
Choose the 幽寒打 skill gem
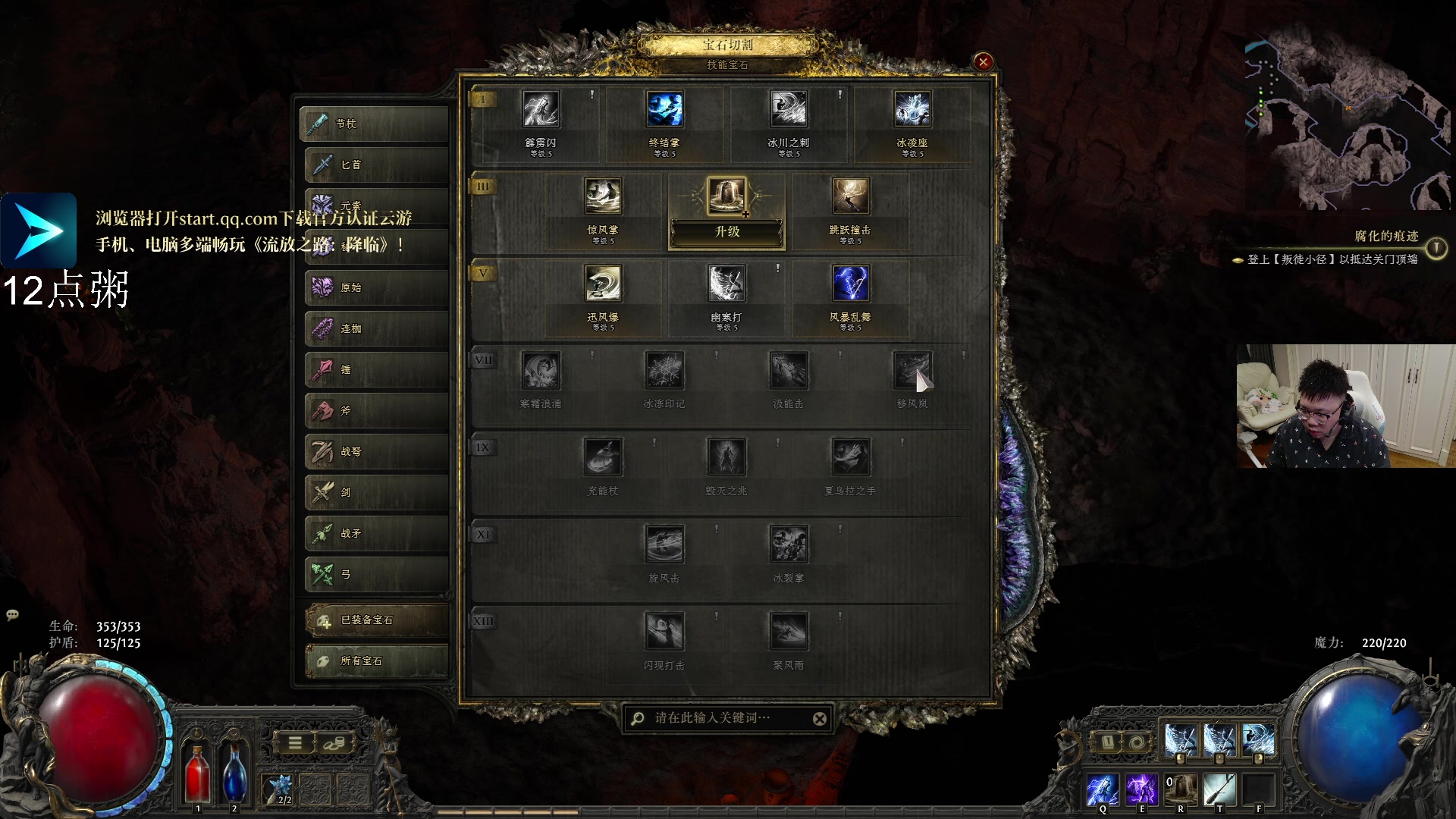(x=726, y=284)
